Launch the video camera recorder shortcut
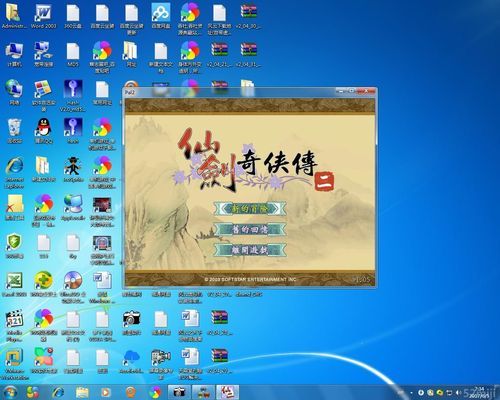Viewport: 500px width, 400px height. [161, 364]
